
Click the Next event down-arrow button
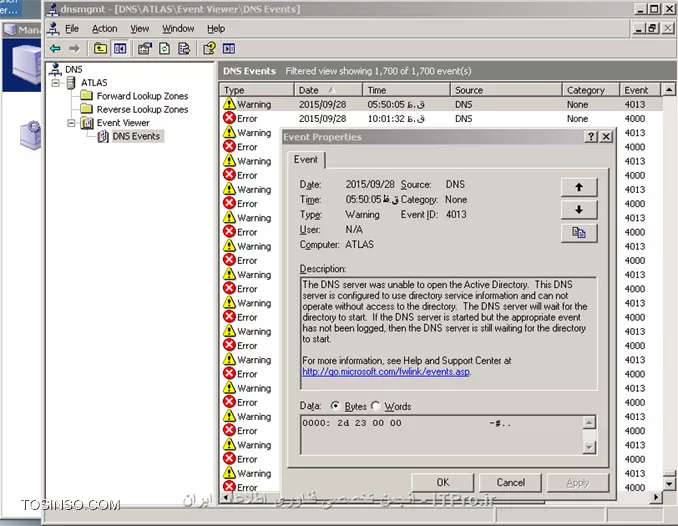coord(579,210)
